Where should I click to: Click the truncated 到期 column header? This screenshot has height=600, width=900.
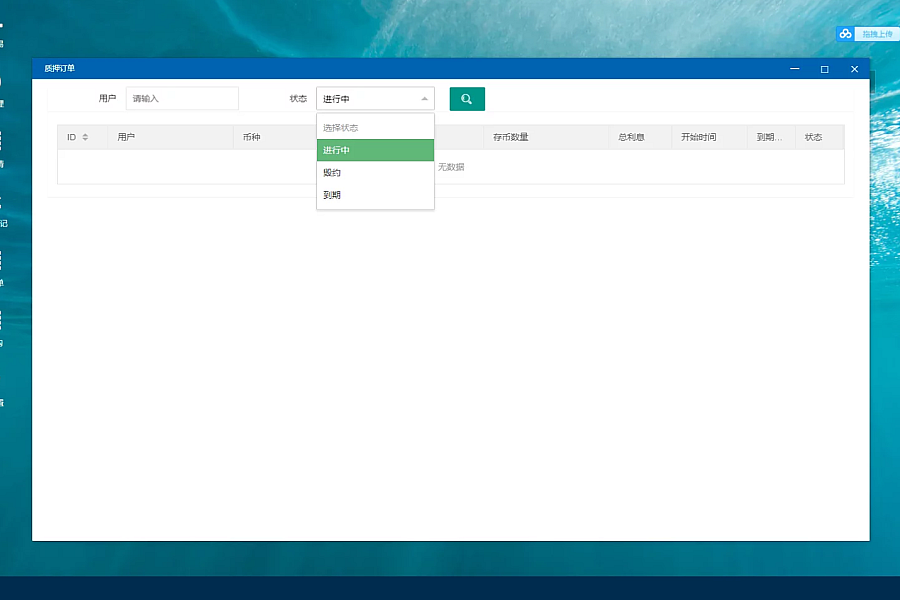(x=769, y=137)
